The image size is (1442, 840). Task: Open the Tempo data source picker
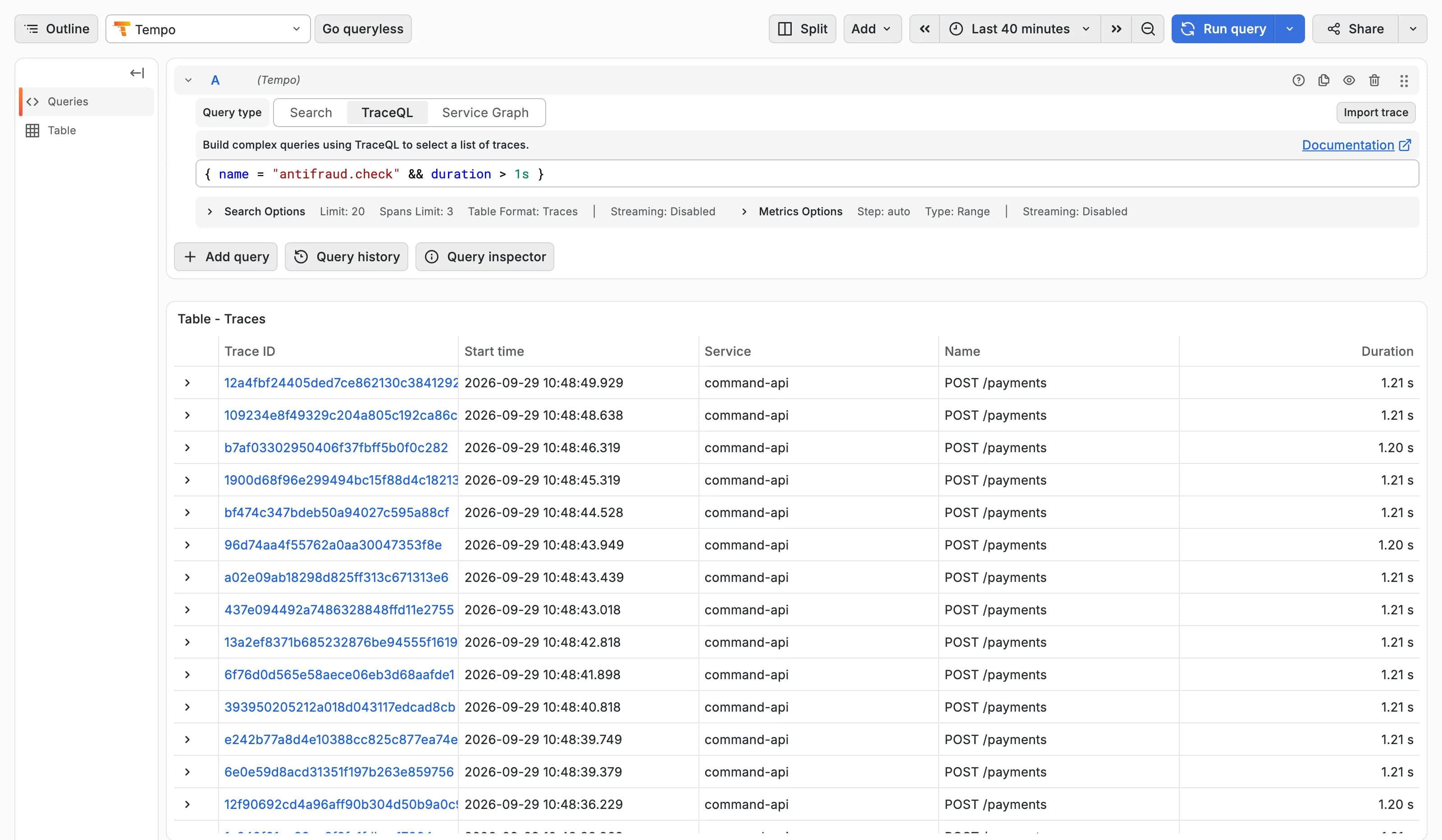208,28
